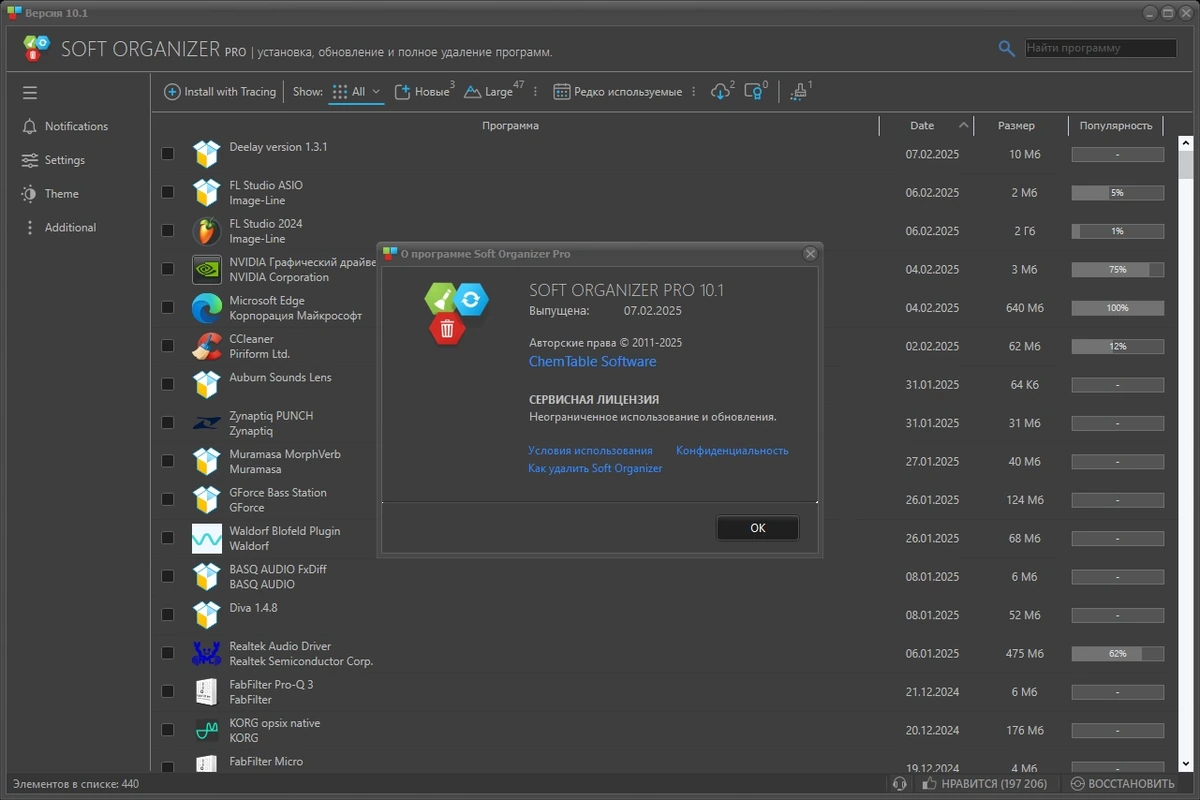Select the Microsoft Edge row checkbox
Viewport: 1200px width, 800px height.
pos(168,308)
